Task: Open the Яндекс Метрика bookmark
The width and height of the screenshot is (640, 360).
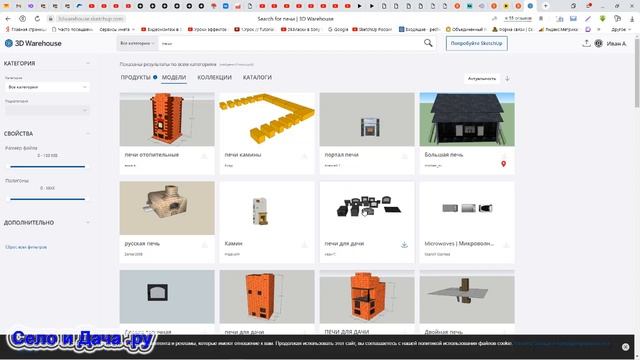Action: coord(558,29)
